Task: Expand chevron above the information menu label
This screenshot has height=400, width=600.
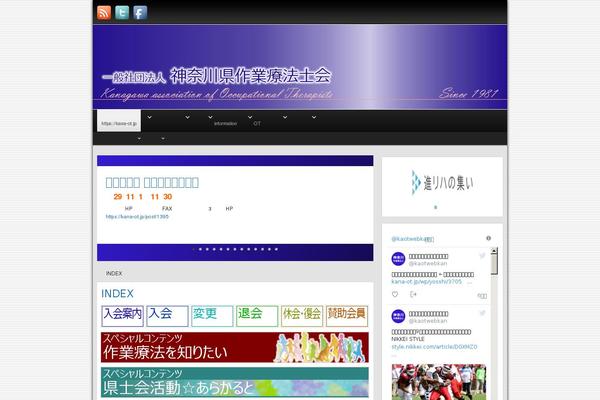Action: click(210, 117)
